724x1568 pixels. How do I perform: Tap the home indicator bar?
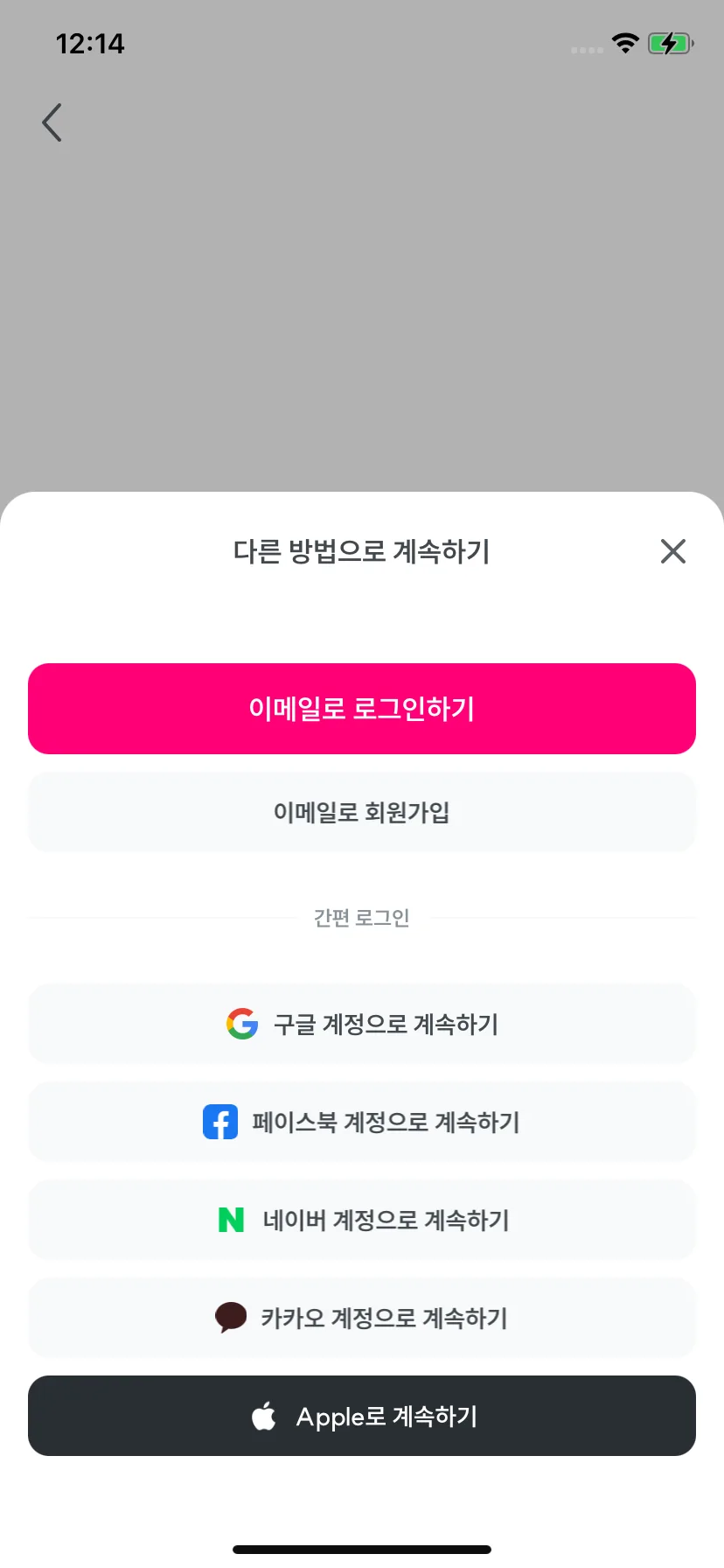(362, 1550)
